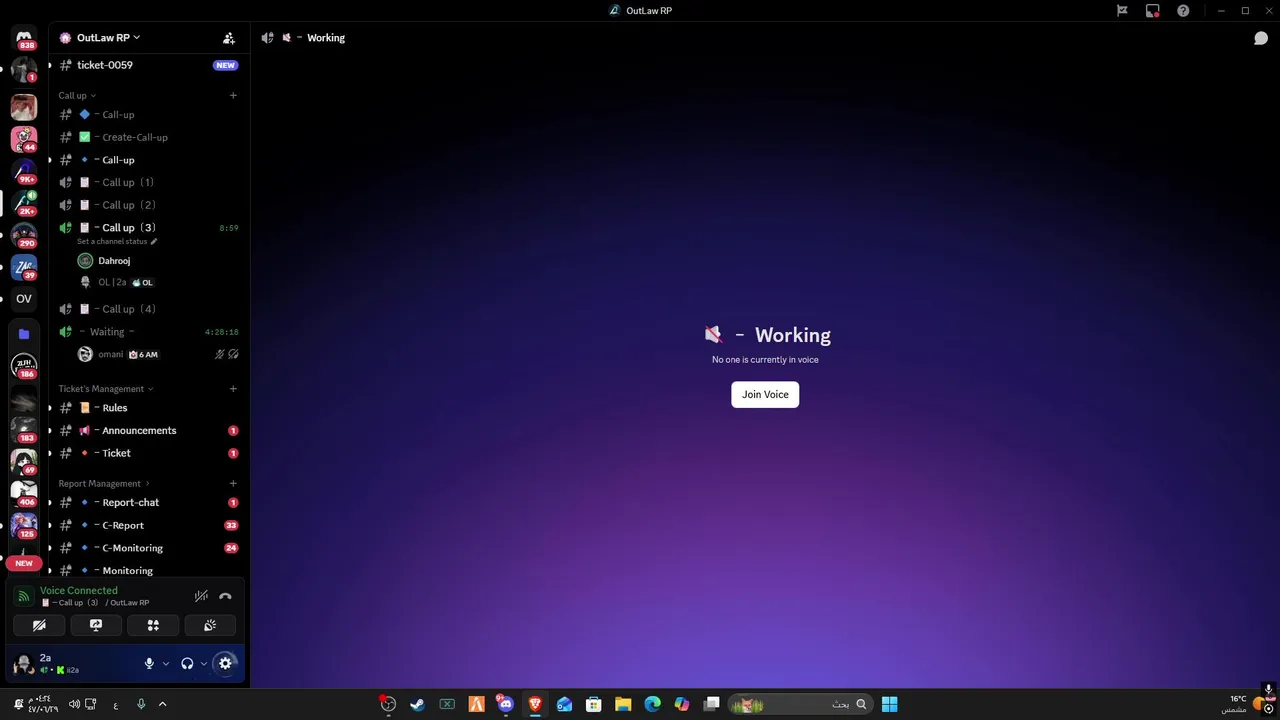Open the 2a user profile avatar
Viewport: 1280px width, 720px height.
(24, 663)
